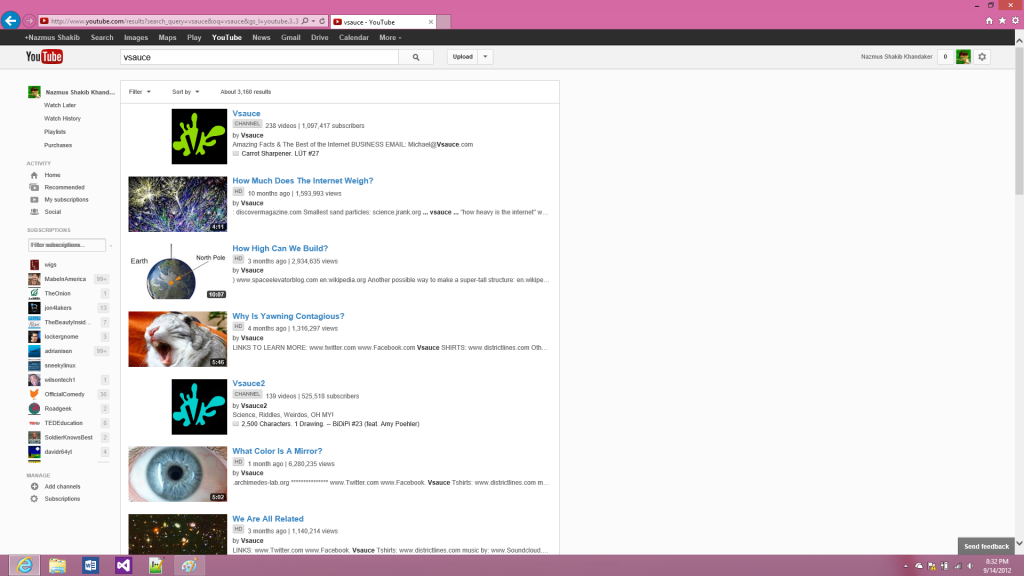Expand the Upload button arrow
1024x576 pixels.
coord(486,56)
